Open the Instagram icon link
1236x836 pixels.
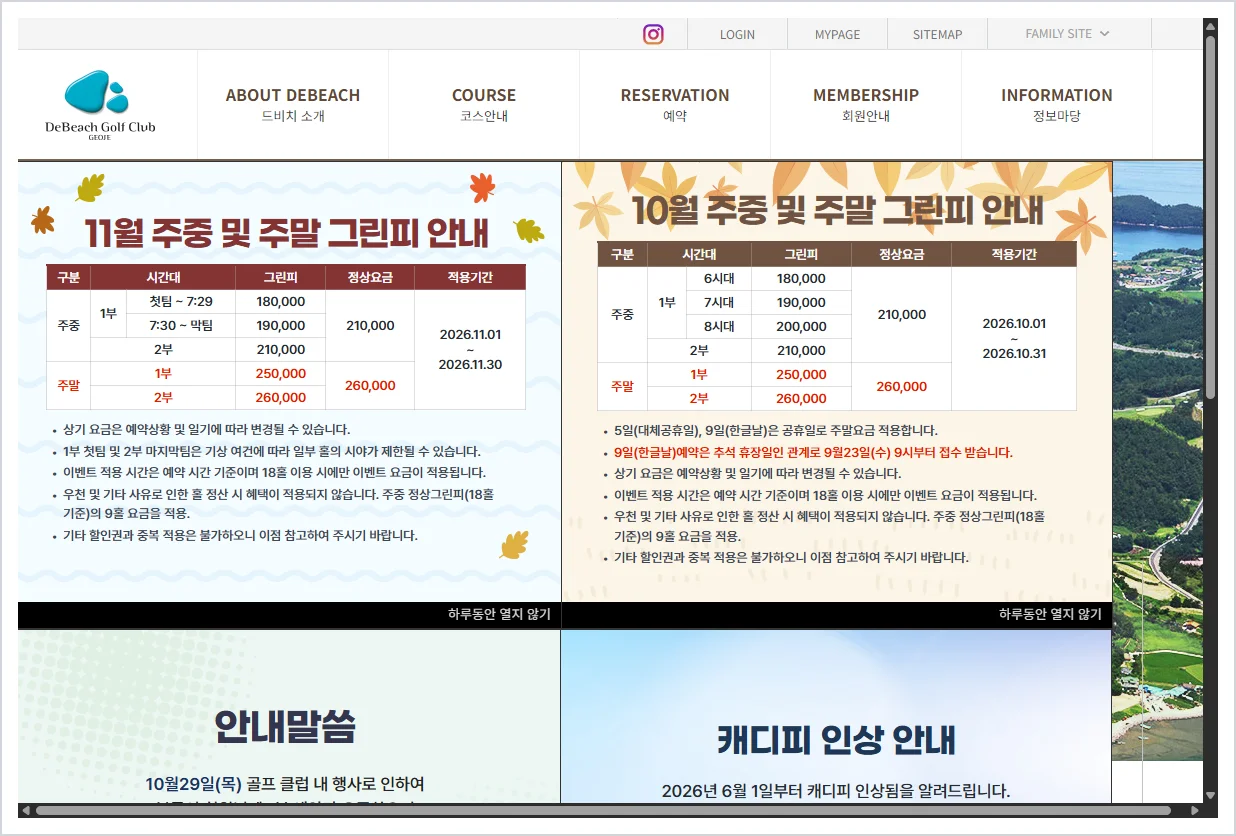pos(653,34)
